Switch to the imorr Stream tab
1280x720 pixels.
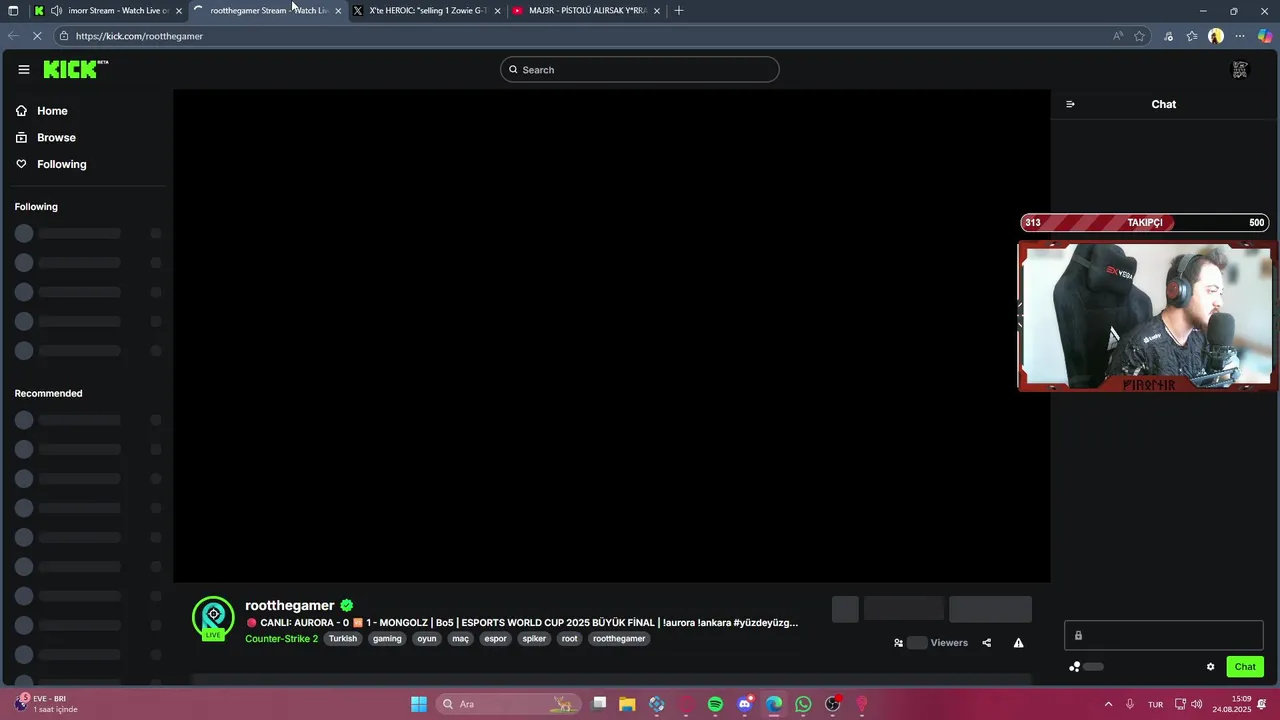point(108,11)
